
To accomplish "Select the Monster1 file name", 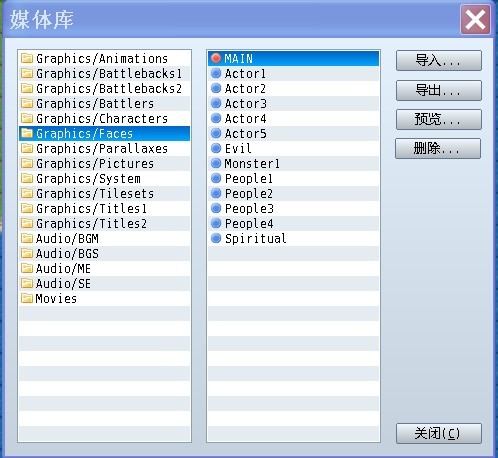I will pos(252,164).
